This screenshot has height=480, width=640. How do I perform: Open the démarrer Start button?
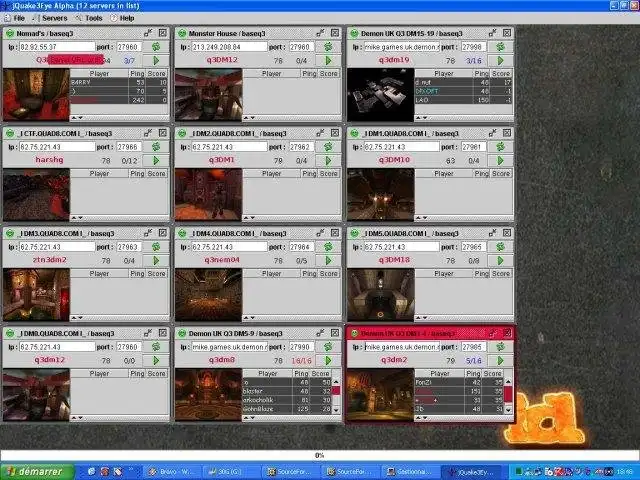[37, 471]
